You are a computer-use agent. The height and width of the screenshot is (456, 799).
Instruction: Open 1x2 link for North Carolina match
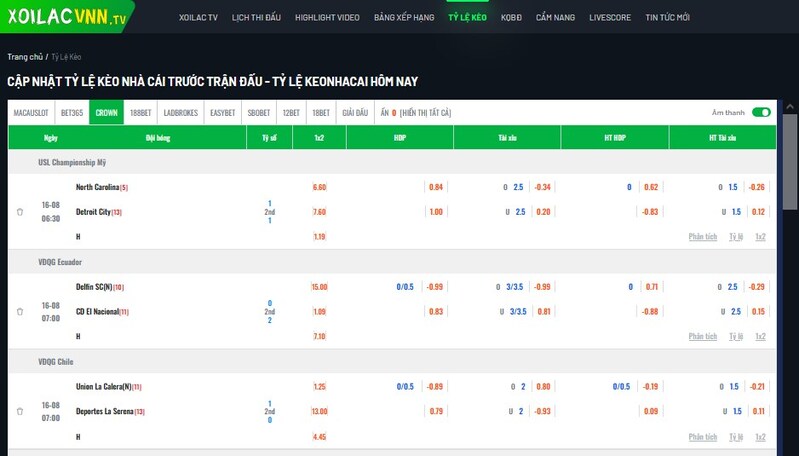(760, 236)
